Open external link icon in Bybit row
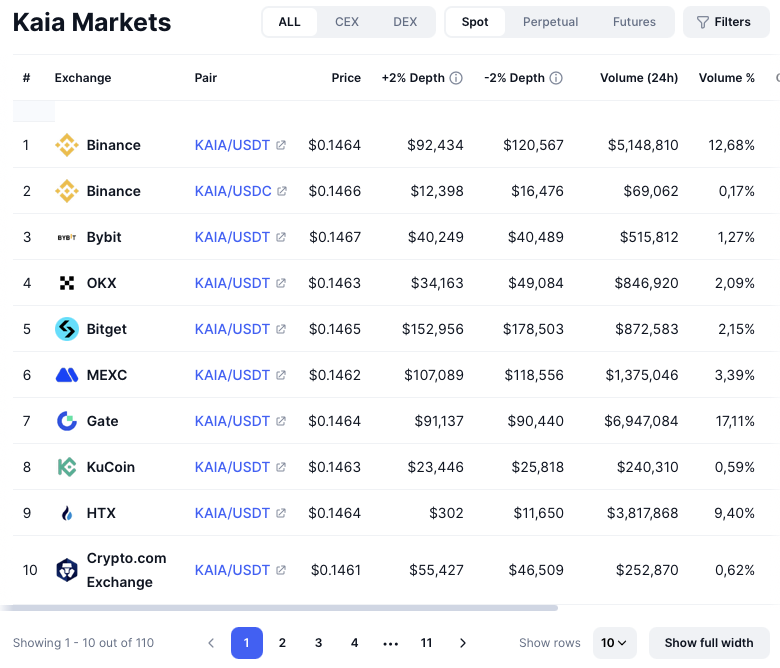The width and height of the screenshot is (780, 668). tap(281, 237)
